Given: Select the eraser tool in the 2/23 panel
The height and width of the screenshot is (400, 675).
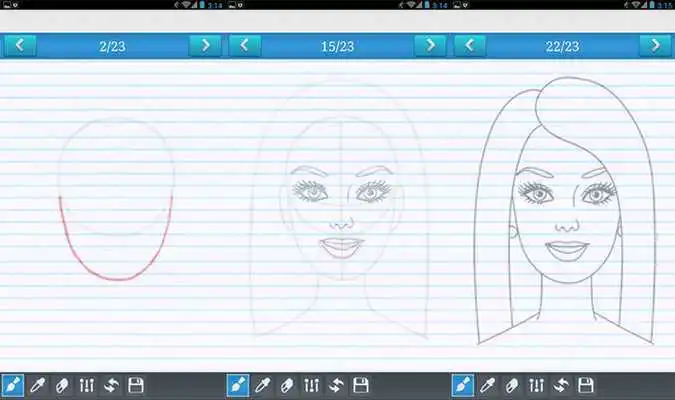Looking at the screenshot, I should pyautogui.click(x=62, y=385).
